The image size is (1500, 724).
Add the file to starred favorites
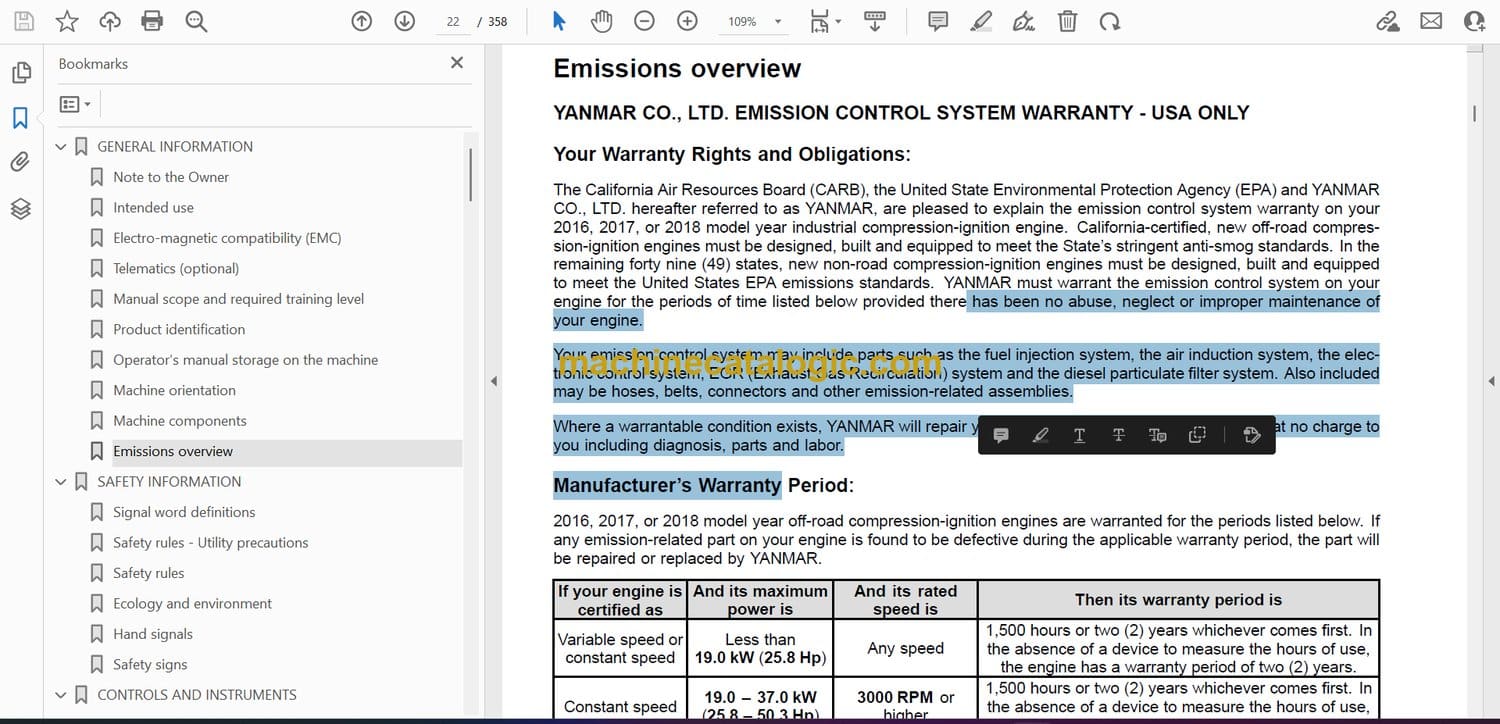(66, 21)
